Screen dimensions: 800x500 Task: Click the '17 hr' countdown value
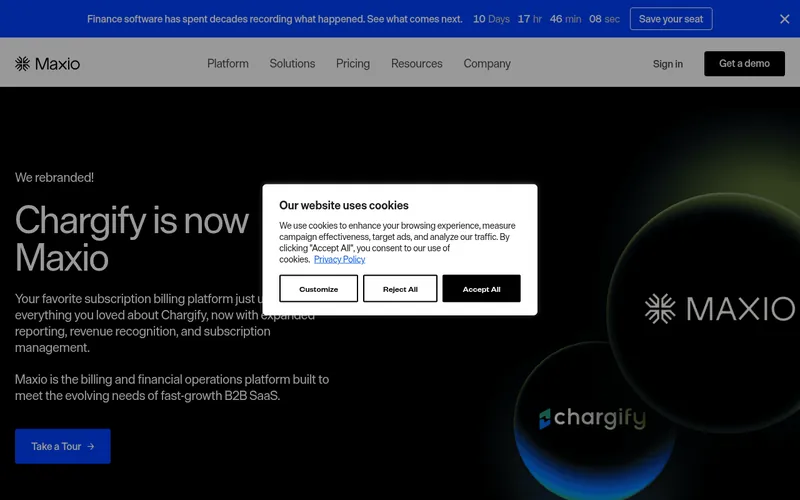[x=530, y=19]
